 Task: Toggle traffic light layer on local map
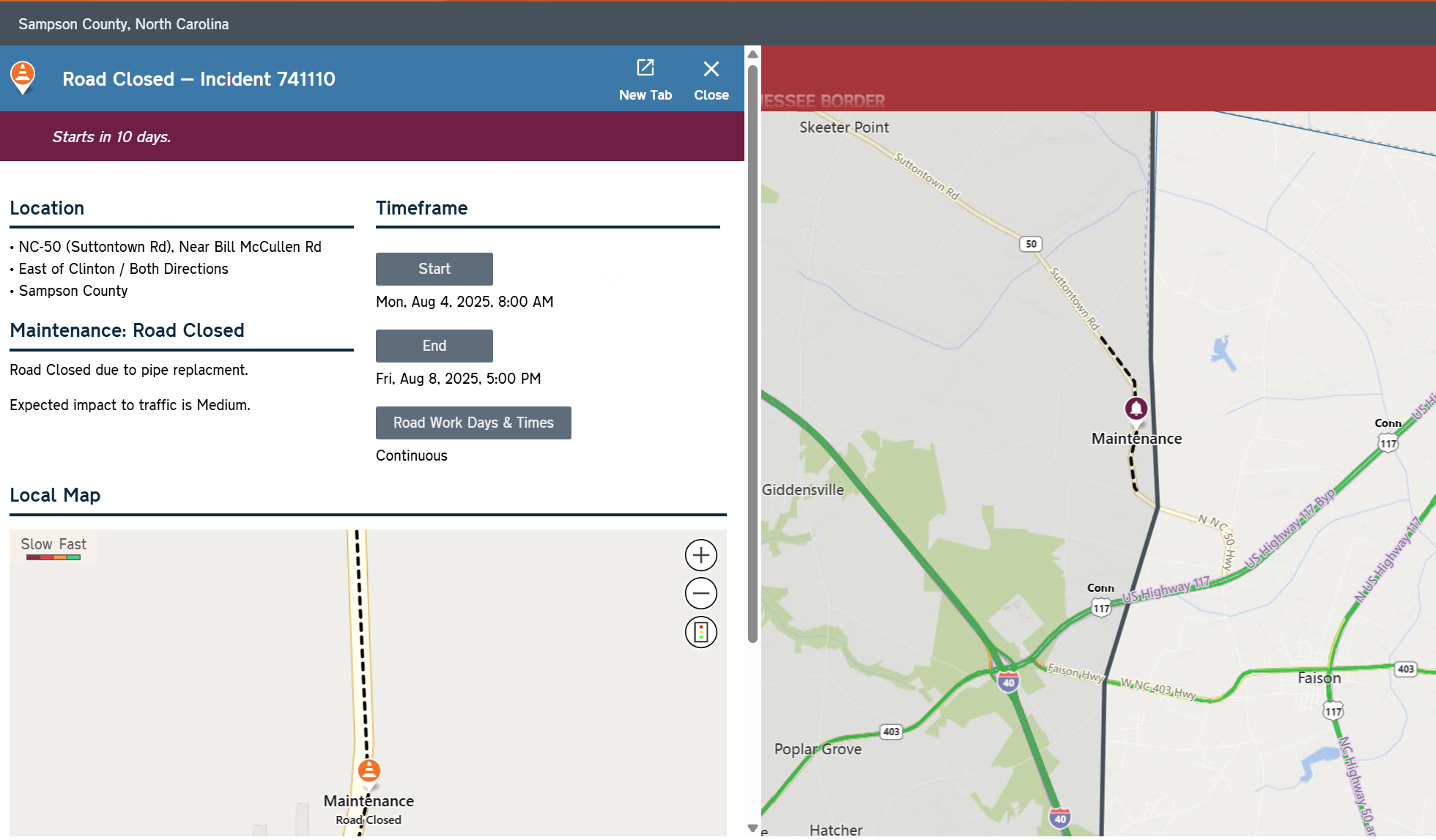[x=700, y=632]
